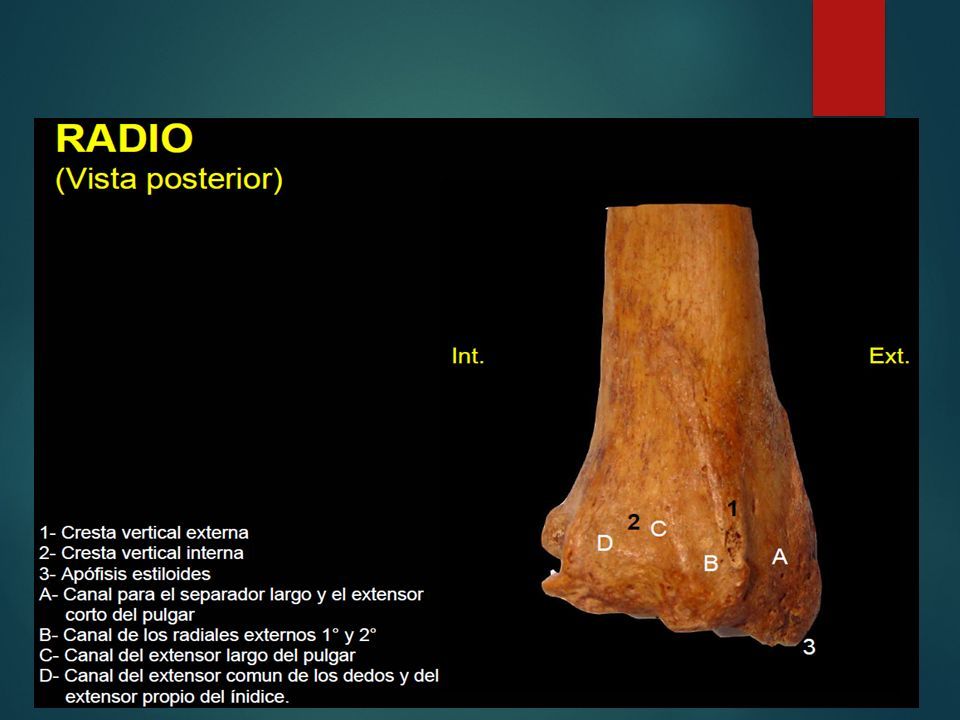Click marker '3' near styloid process
Screen dimensions: 960x720
(809, 647)
